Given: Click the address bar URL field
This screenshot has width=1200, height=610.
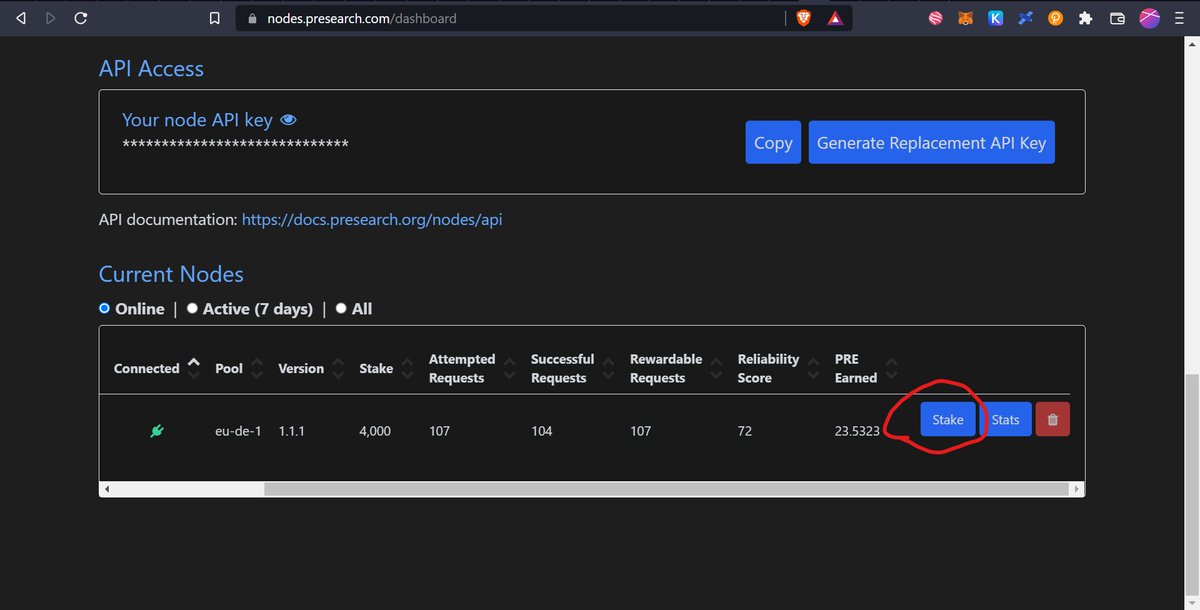Looking at the screenshot, I should point(510,18).
